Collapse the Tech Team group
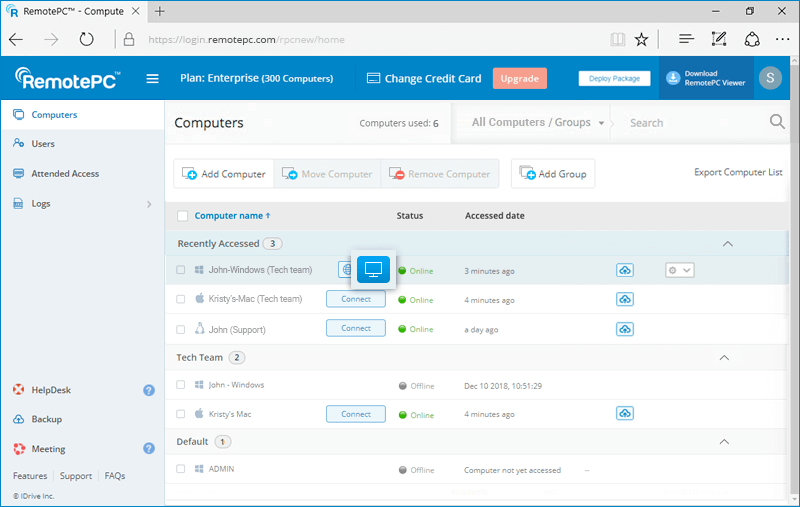800x507 pixels. click(x=724, y=358)
